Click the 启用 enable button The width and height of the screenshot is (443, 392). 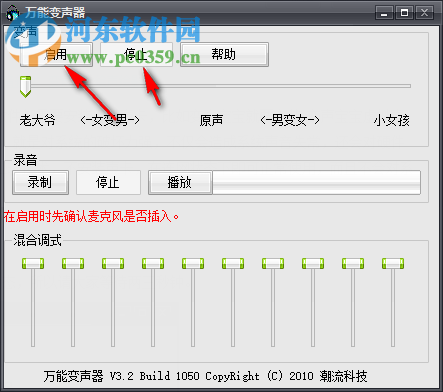(56, 54)
